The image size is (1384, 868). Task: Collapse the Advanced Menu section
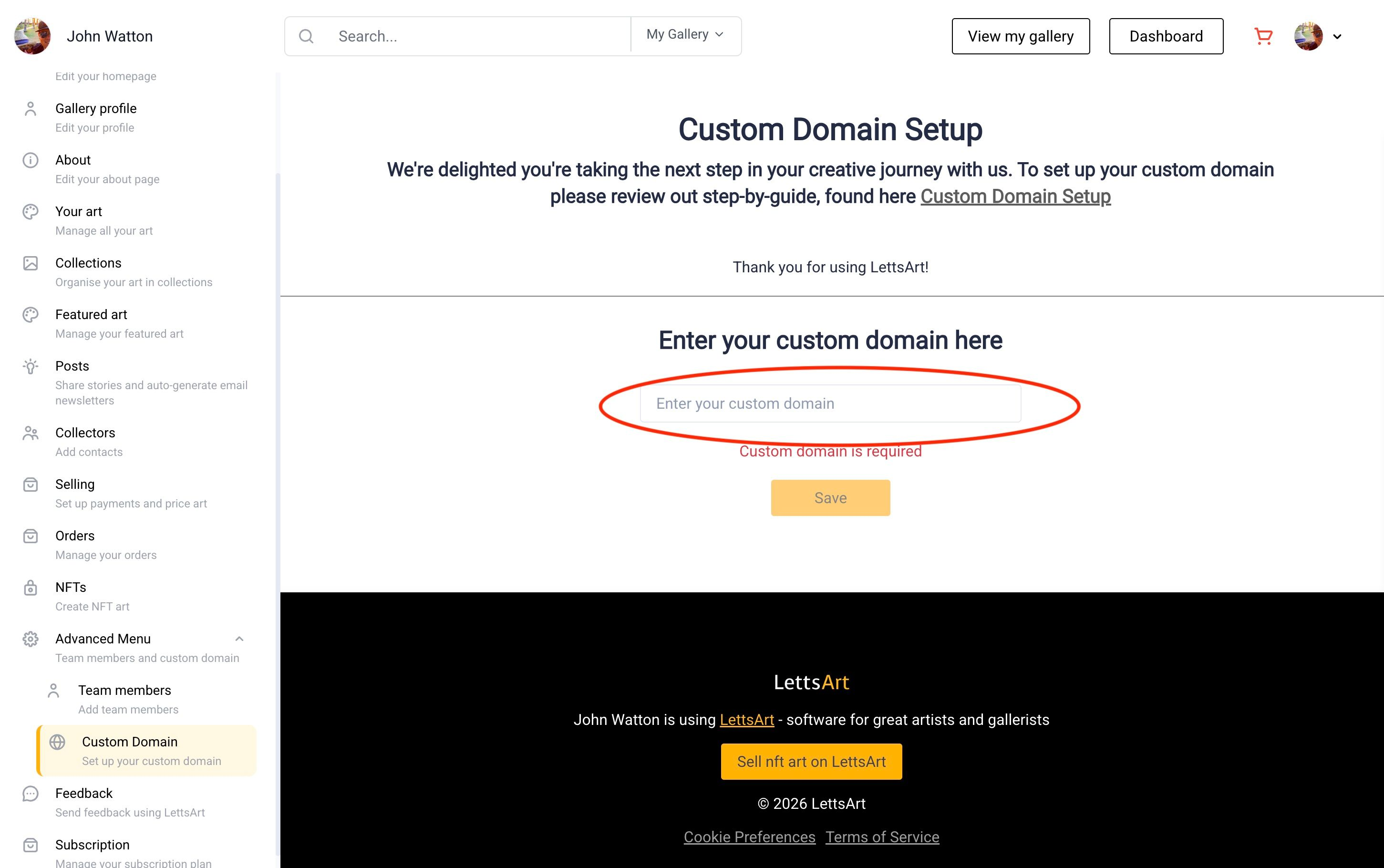coord(239,639)
